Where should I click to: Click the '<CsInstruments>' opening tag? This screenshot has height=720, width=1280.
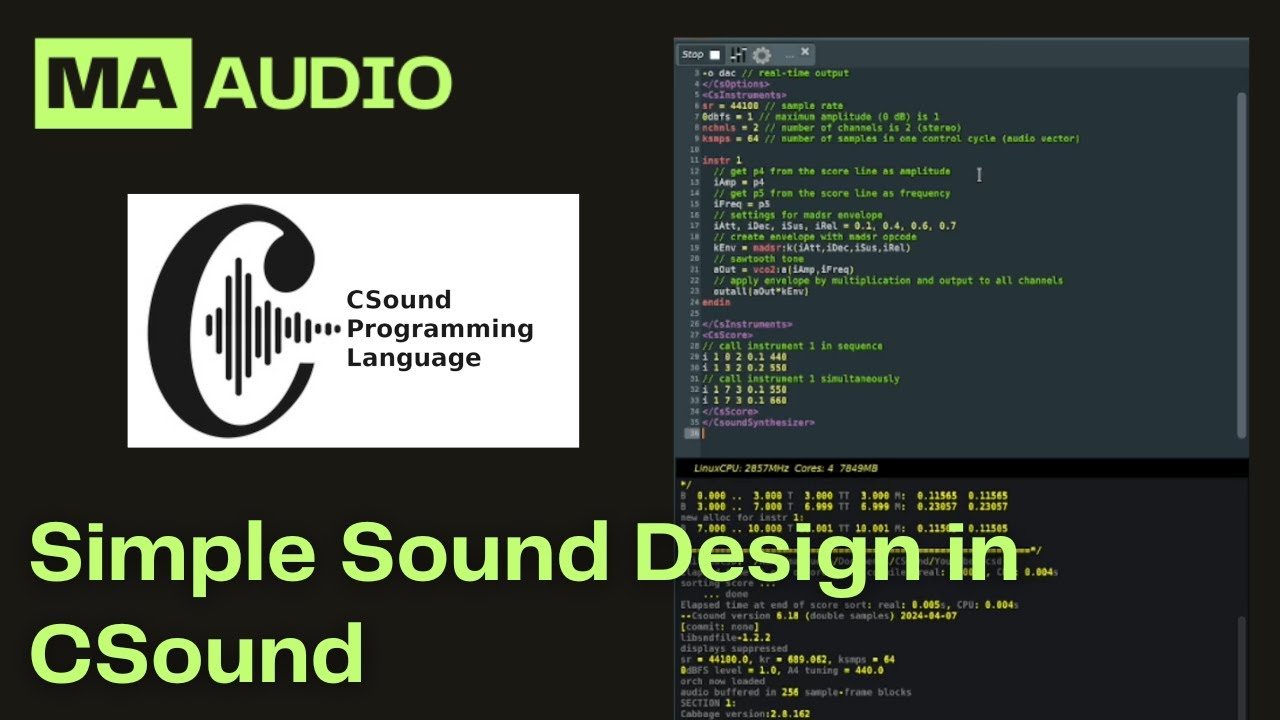[x=744, y=95]
